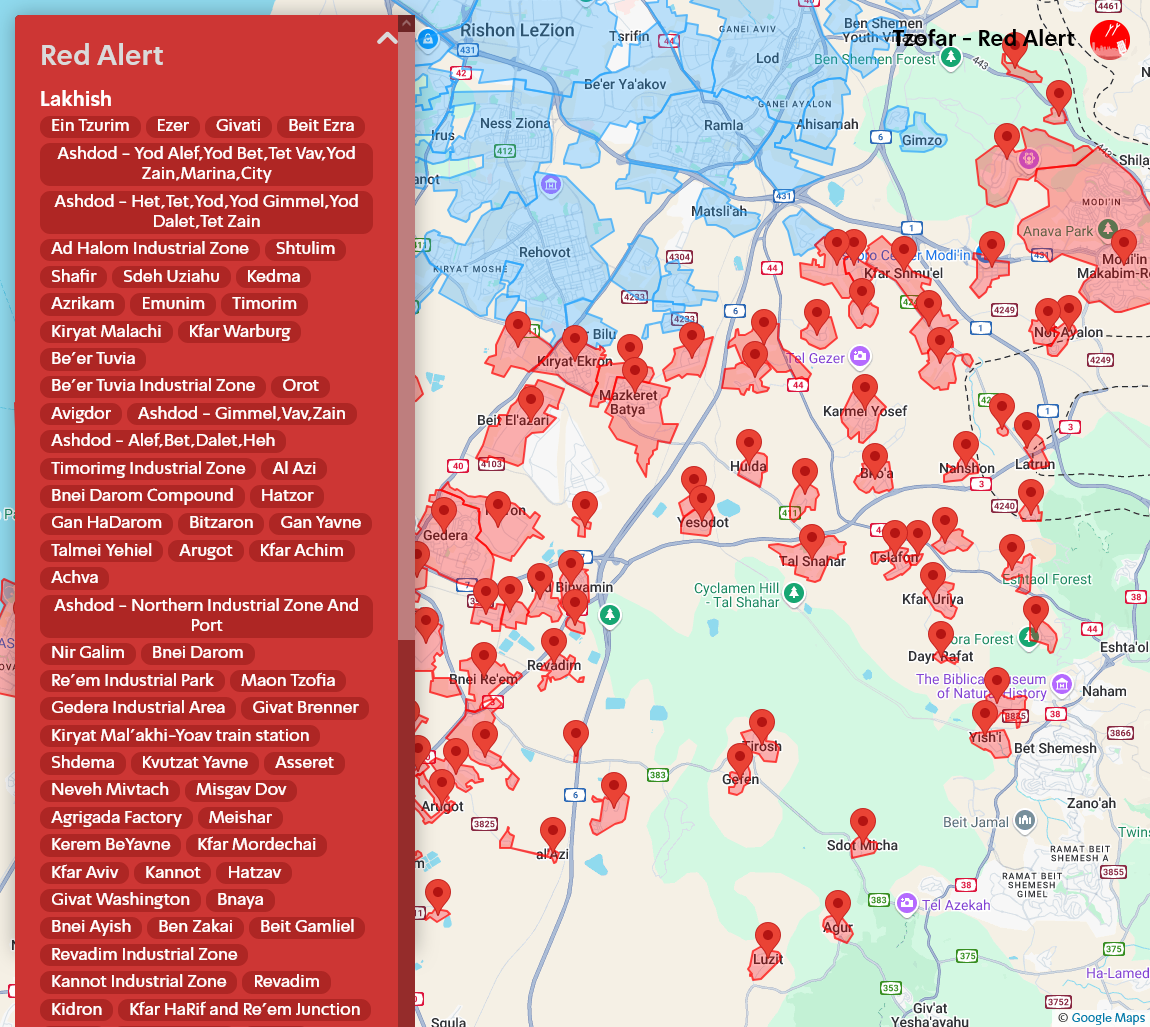Screen dimensions: 1150x1027
Task: Click the red pin at Yish'i
Action: [985, 718]
